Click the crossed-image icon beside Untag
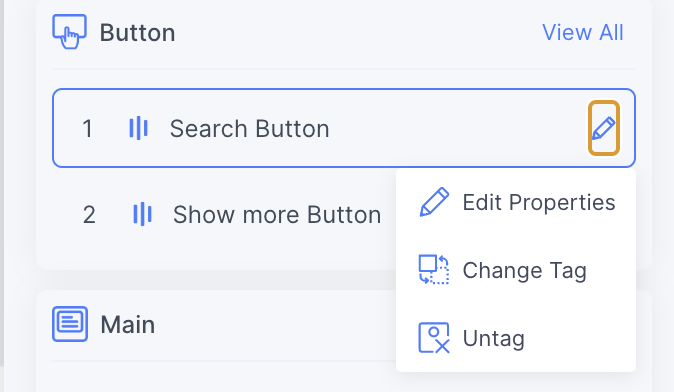The height and width of the screenshot is (392, 674). click(434, 338)
